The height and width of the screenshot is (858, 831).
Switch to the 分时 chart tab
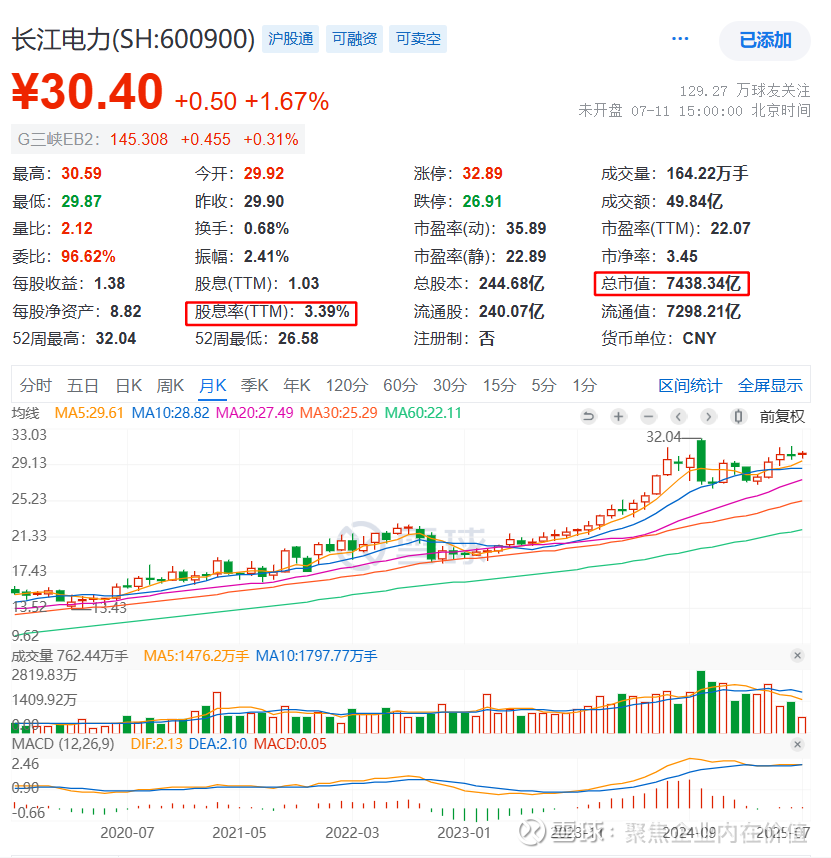point(36,386)
